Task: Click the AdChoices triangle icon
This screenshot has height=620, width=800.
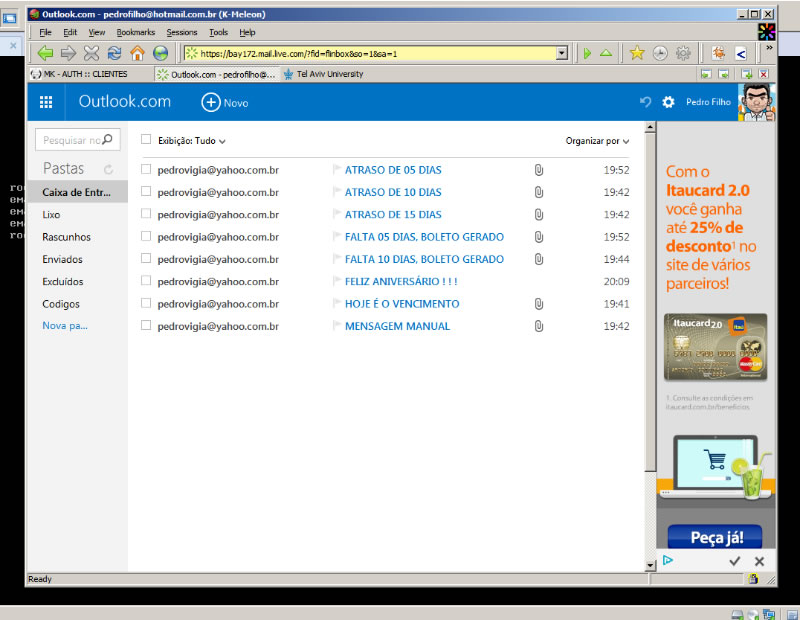Action: [668, 560]
